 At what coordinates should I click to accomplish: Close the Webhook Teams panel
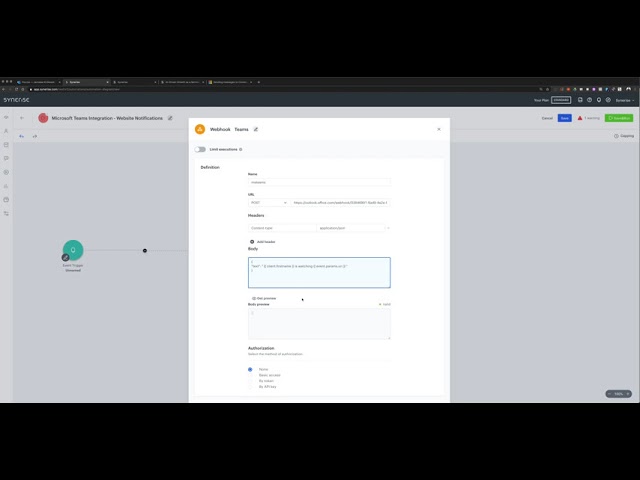pyautogui.click(x=439, y=129)
